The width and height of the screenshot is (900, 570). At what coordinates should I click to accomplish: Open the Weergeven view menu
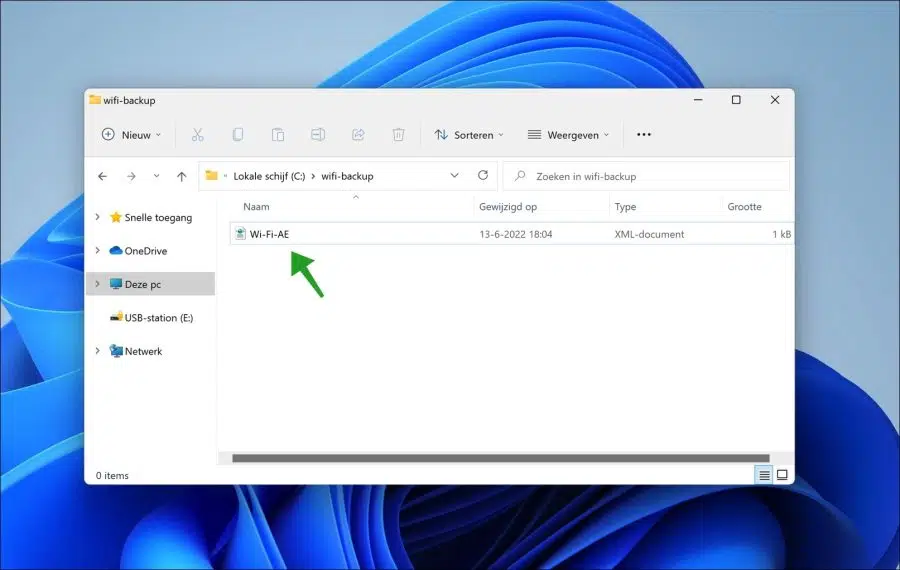coord(568,135)
